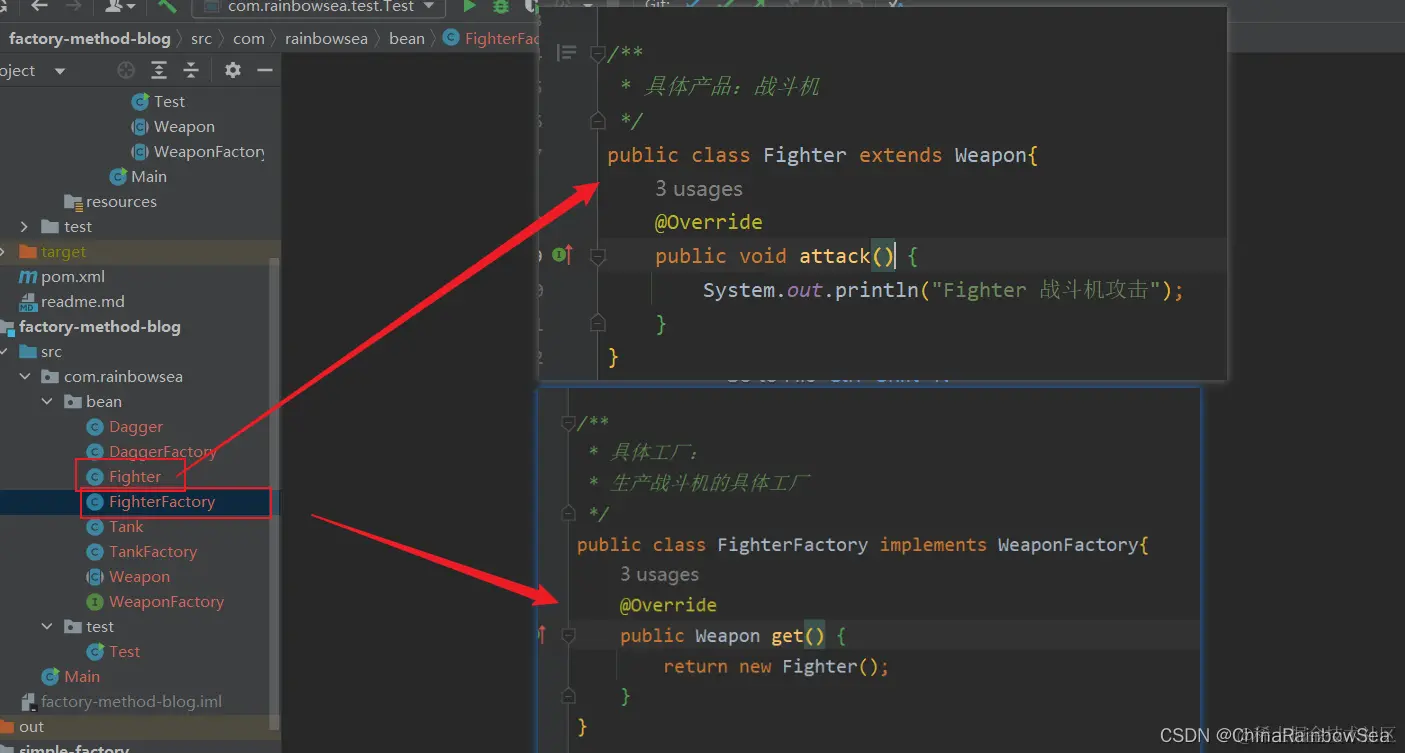Viewport: 1405px width, 753px height.
Task: Click the package icon of com.rainbowsea
Action: click(50, 377)
